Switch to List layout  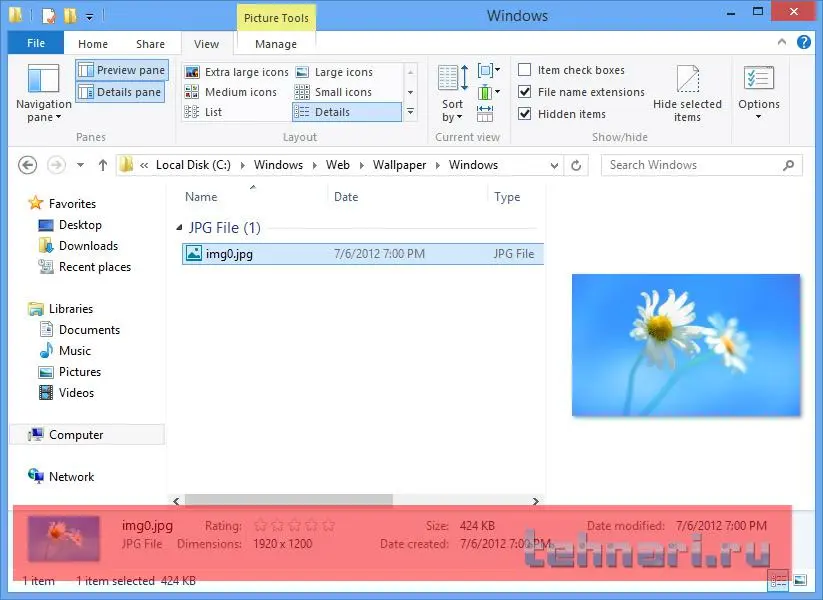click(204, 112)
